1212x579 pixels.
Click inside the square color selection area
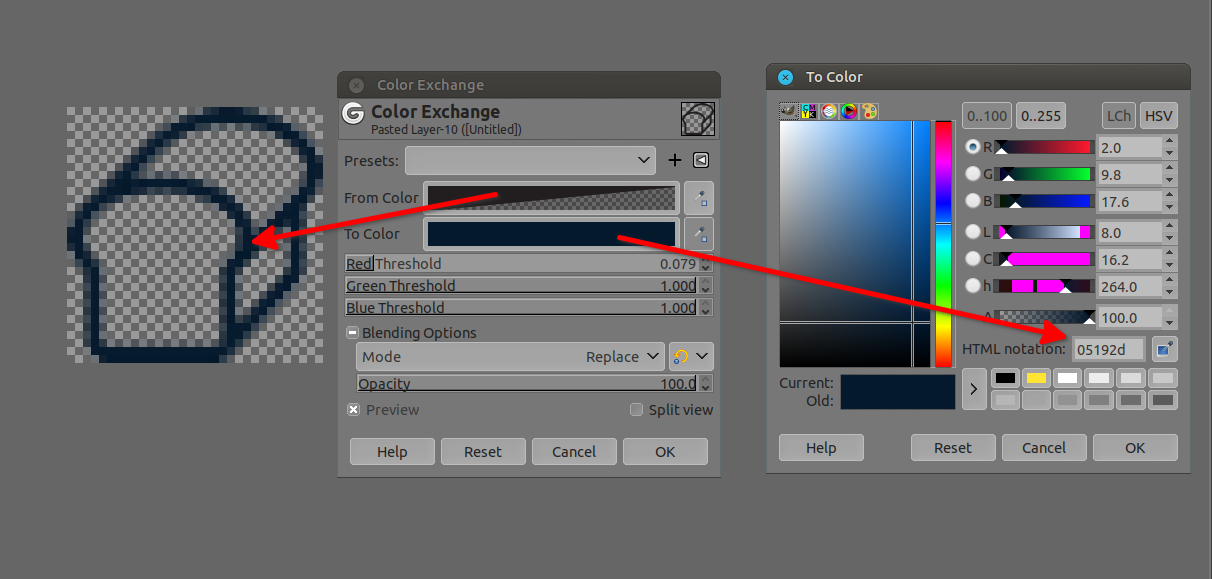pyautogui.click(x=854, y=244)
